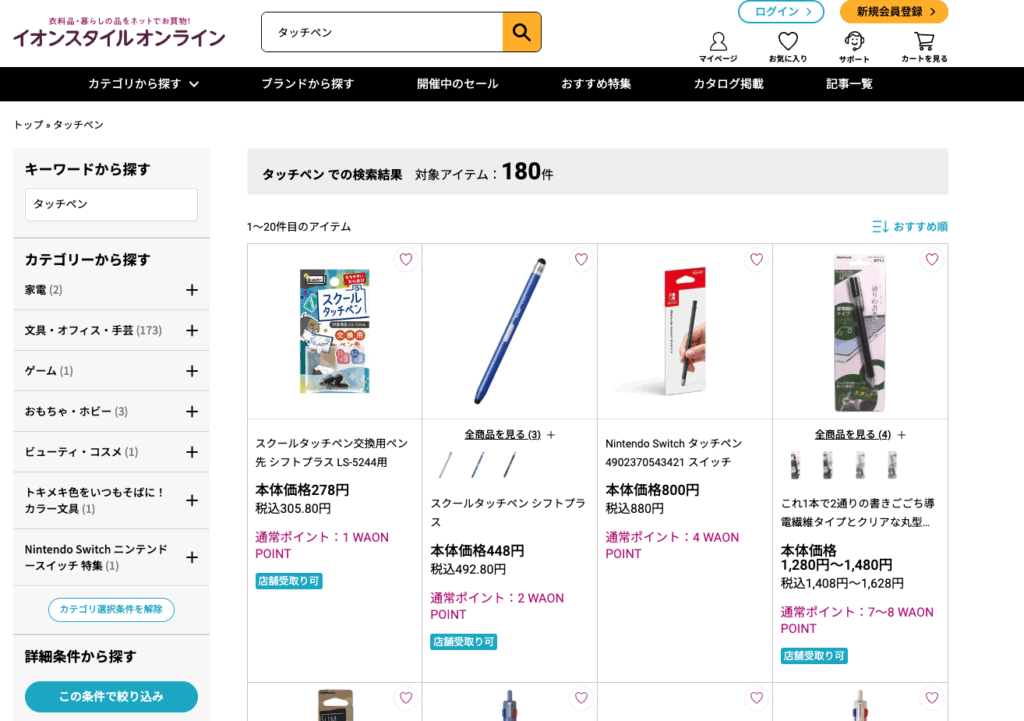Click 本体価格800円 price text
This screenshot has width=1024, height=721.
tap(652, 490)
